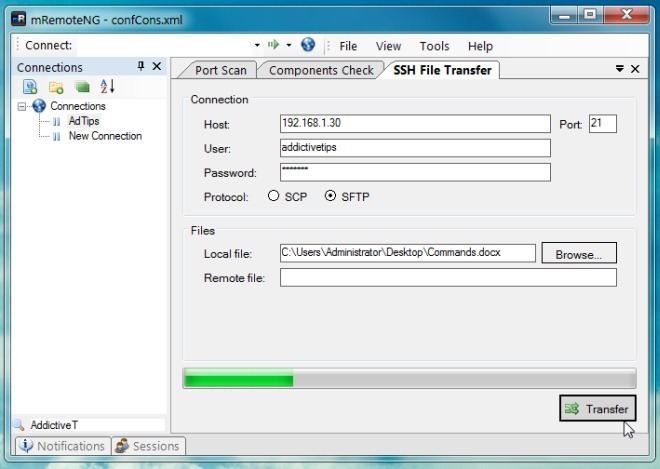Click the search magnifier icon at the bottom left
660x469 pixels.
point(19,424)
